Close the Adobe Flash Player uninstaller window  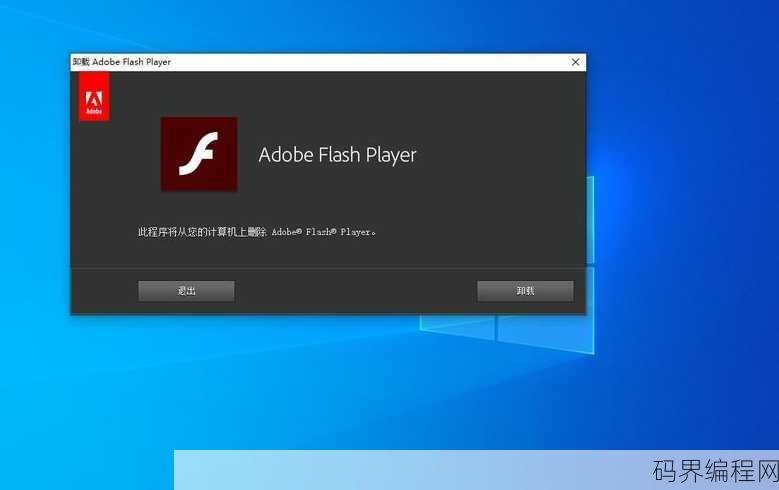point(575,62)
